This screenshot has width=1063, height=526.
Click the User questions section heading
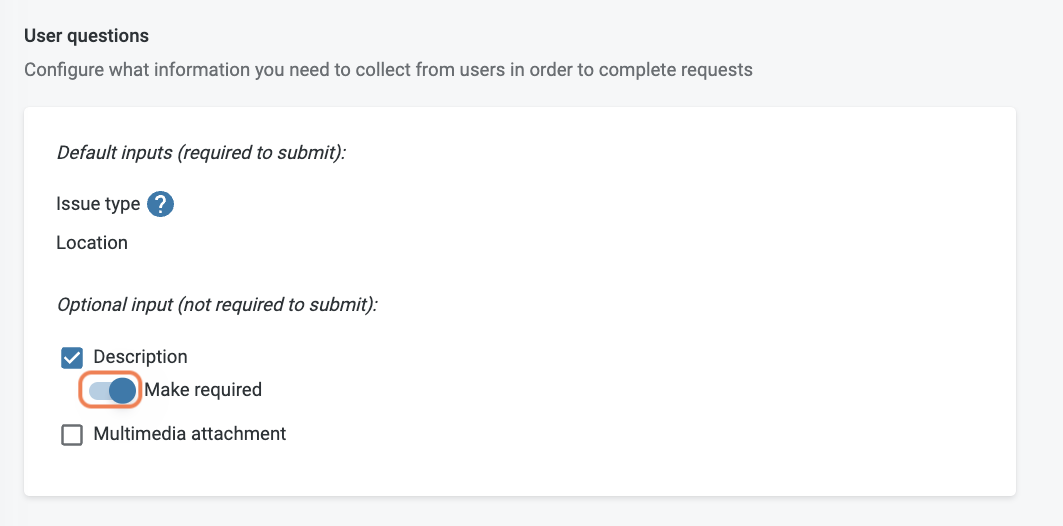[x=86, y=35]
